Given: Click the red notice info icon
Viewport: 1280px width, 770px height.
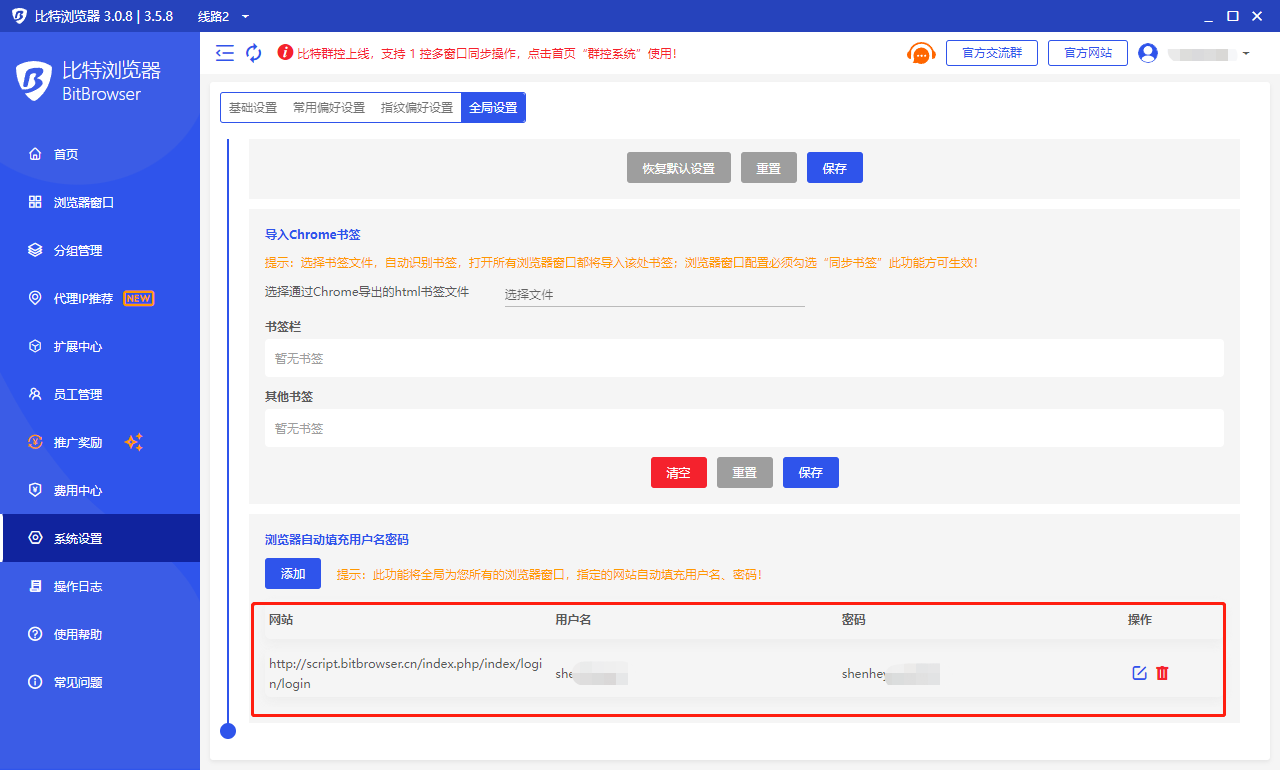Looking at the screenshot, I should coord(285,53).
